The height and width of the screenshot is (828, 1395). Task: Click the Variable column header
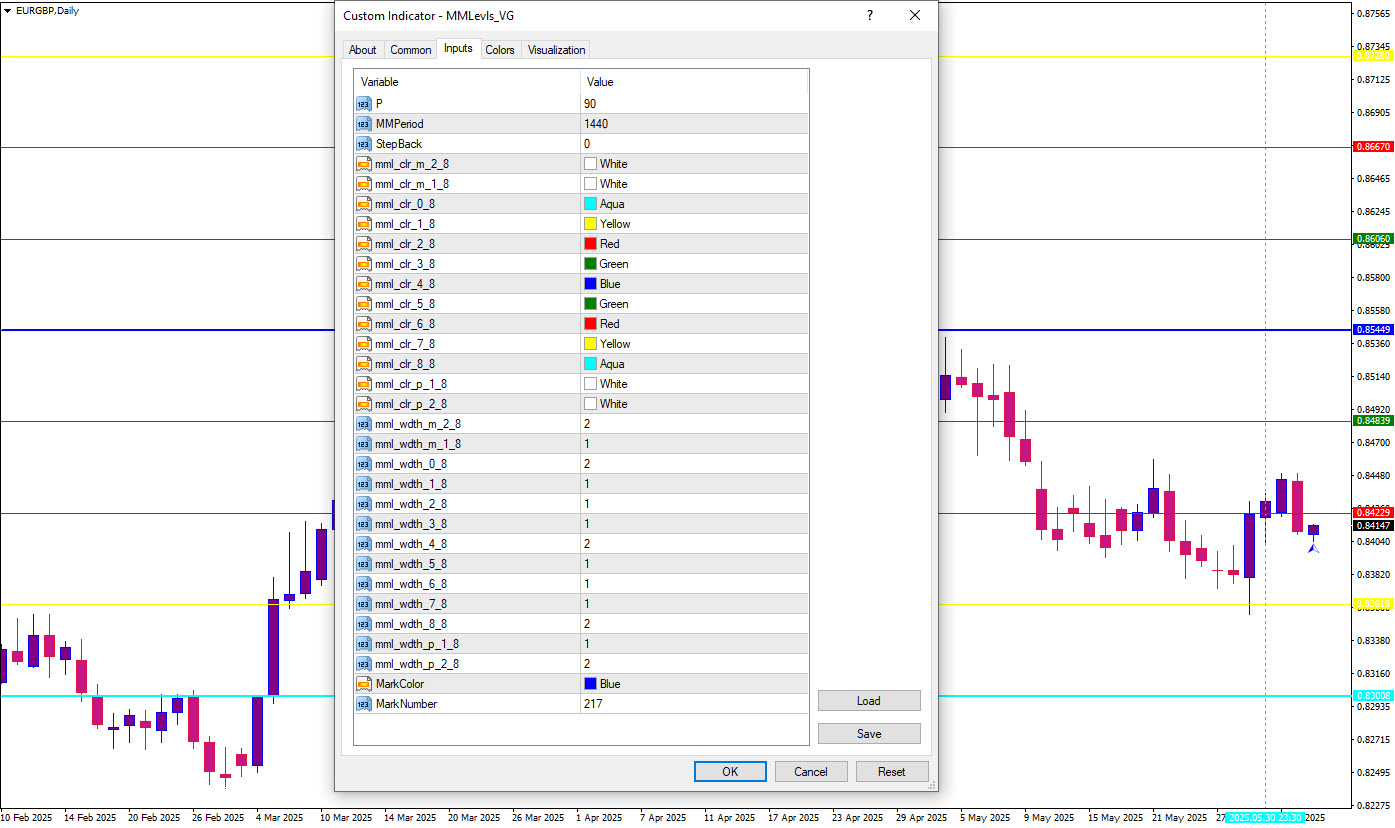coord(467,82)
